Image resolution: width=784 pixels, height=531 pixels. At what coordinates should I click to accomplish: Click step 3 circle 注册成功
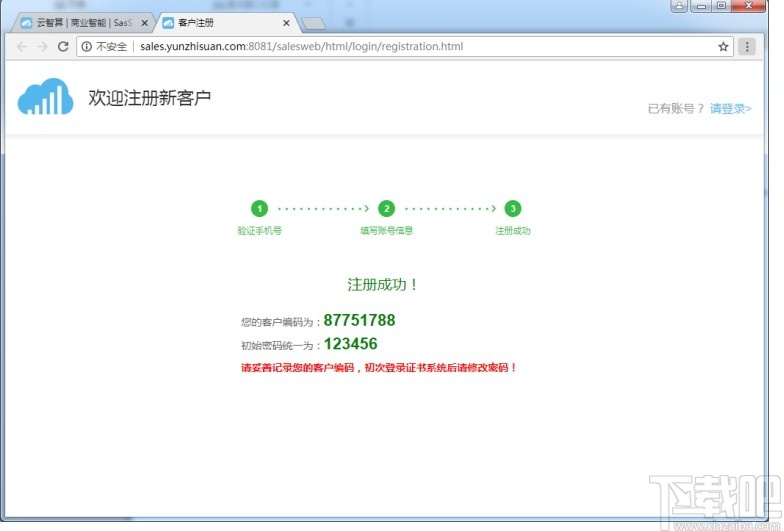coord(513,208)
